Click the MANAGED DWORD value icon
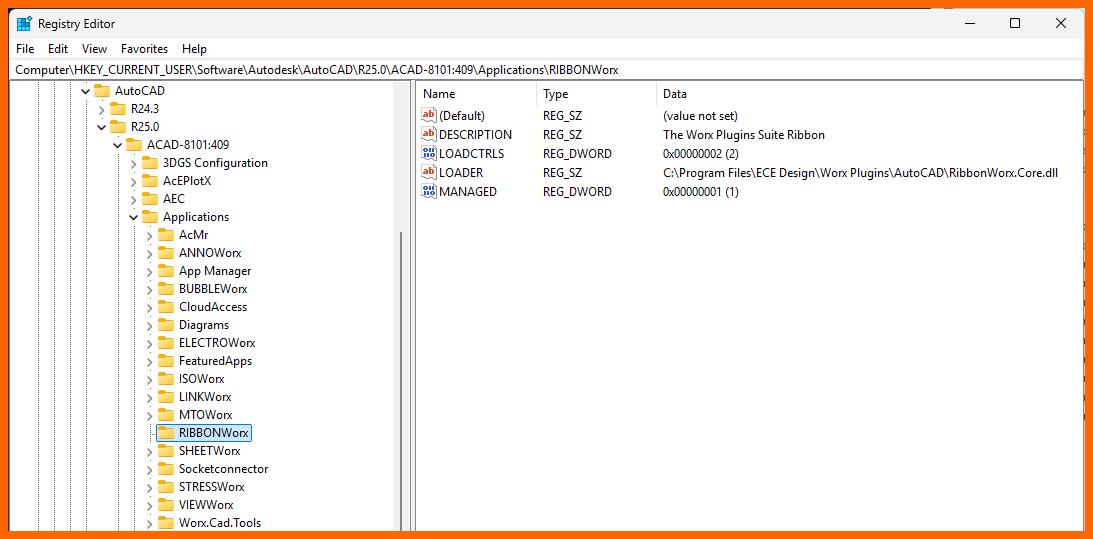The width and height of the screenshot is (1093, 539). click(429, 191)
